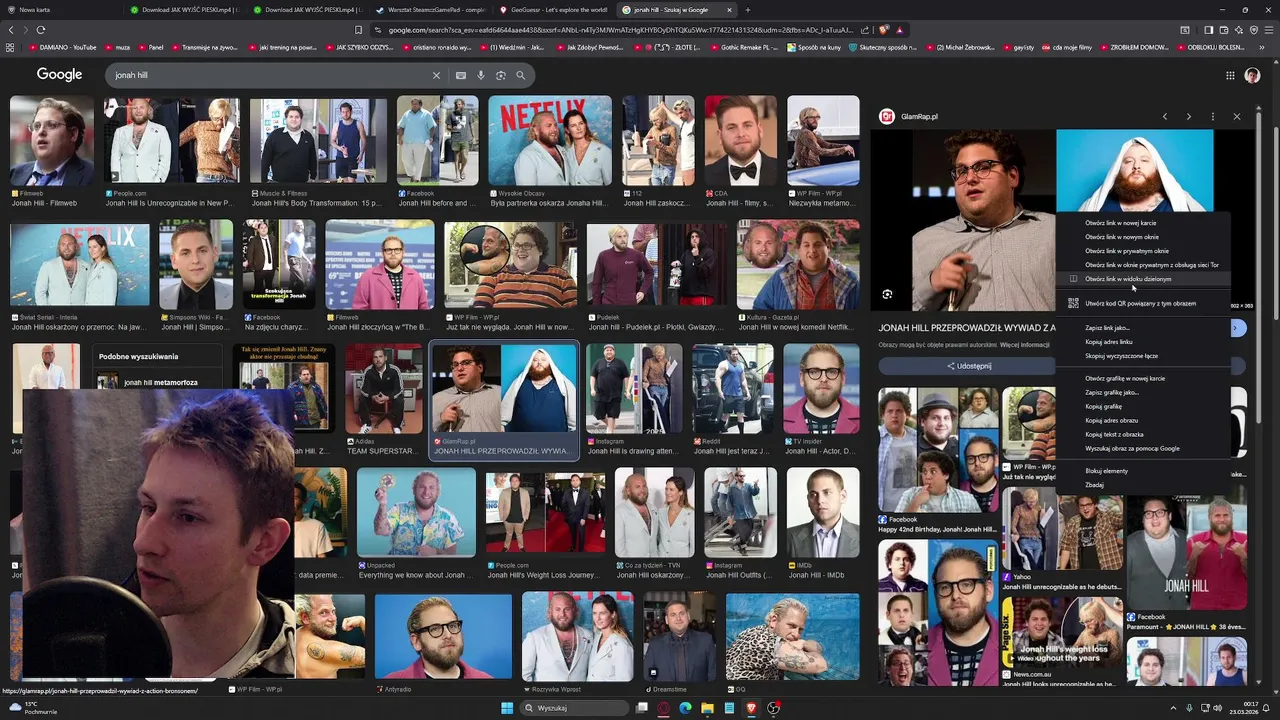Viewport: 1280px width, 720px height.
Task: Choose 'Zbadaj' in context menu
Action: [x=1143, y=485]
